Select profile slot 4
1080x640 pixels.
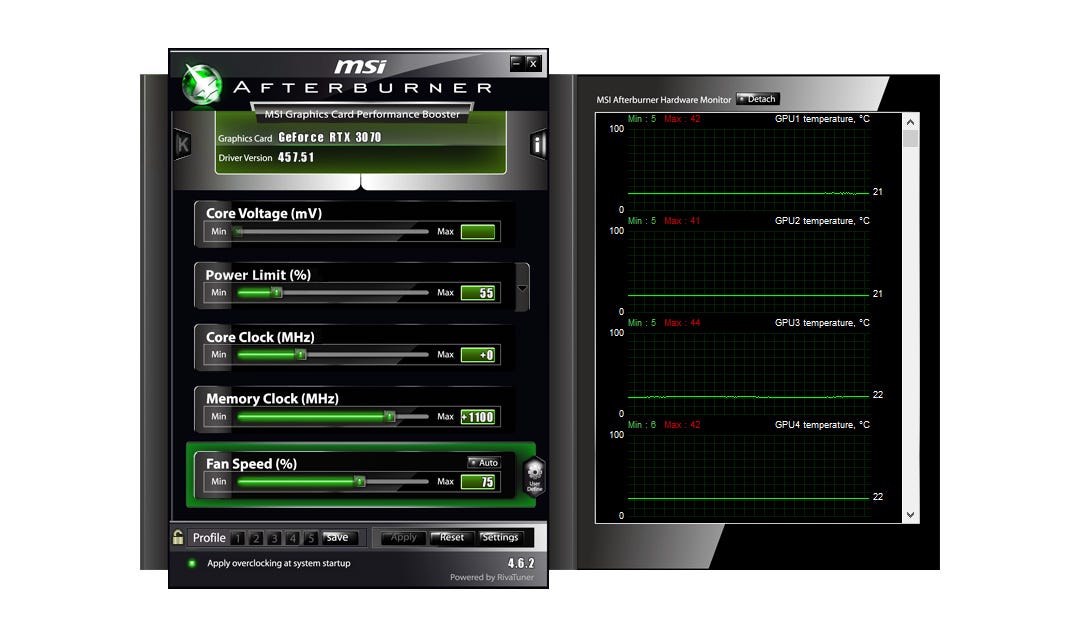pos(293,538)
